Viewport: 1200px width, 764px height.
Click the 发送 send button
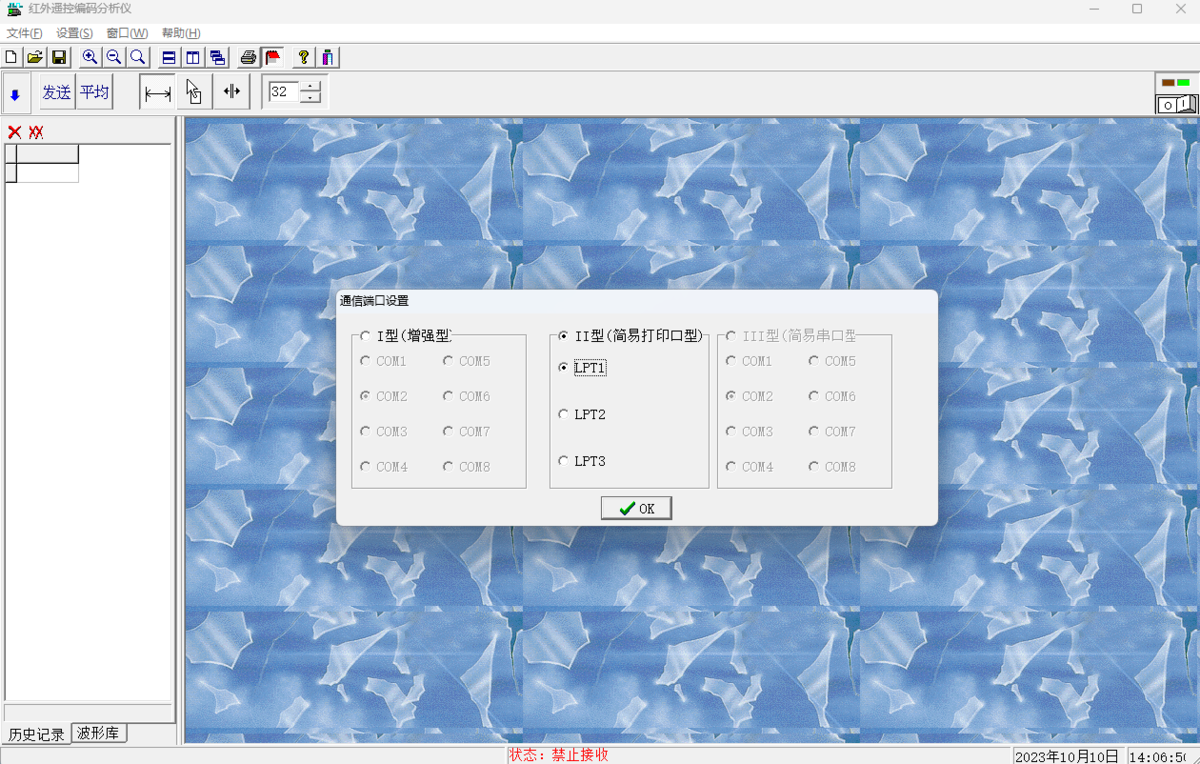tap(57, 92)
